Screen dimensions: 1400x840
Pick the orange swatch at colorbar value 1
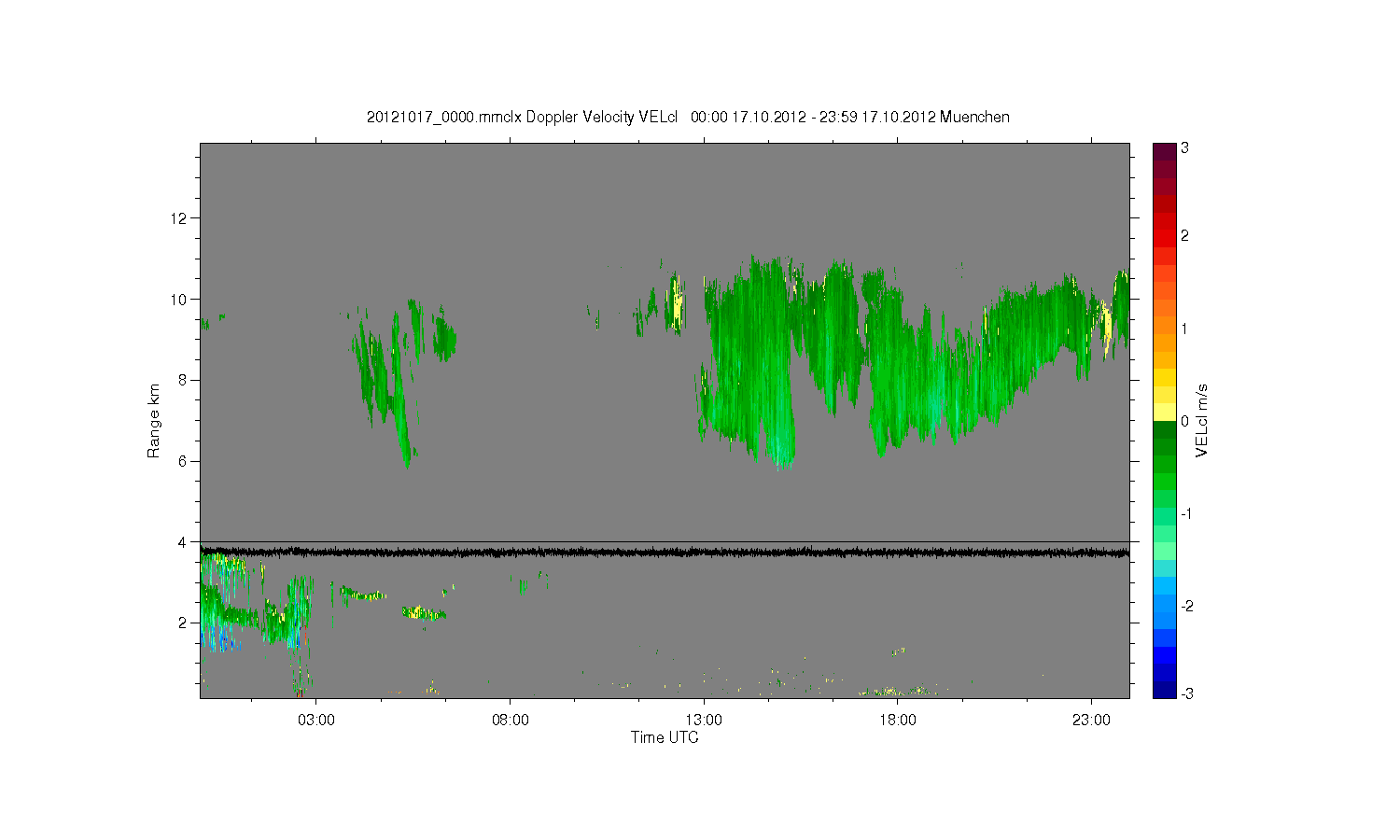pyautogui.click(x=1164, y=327)
